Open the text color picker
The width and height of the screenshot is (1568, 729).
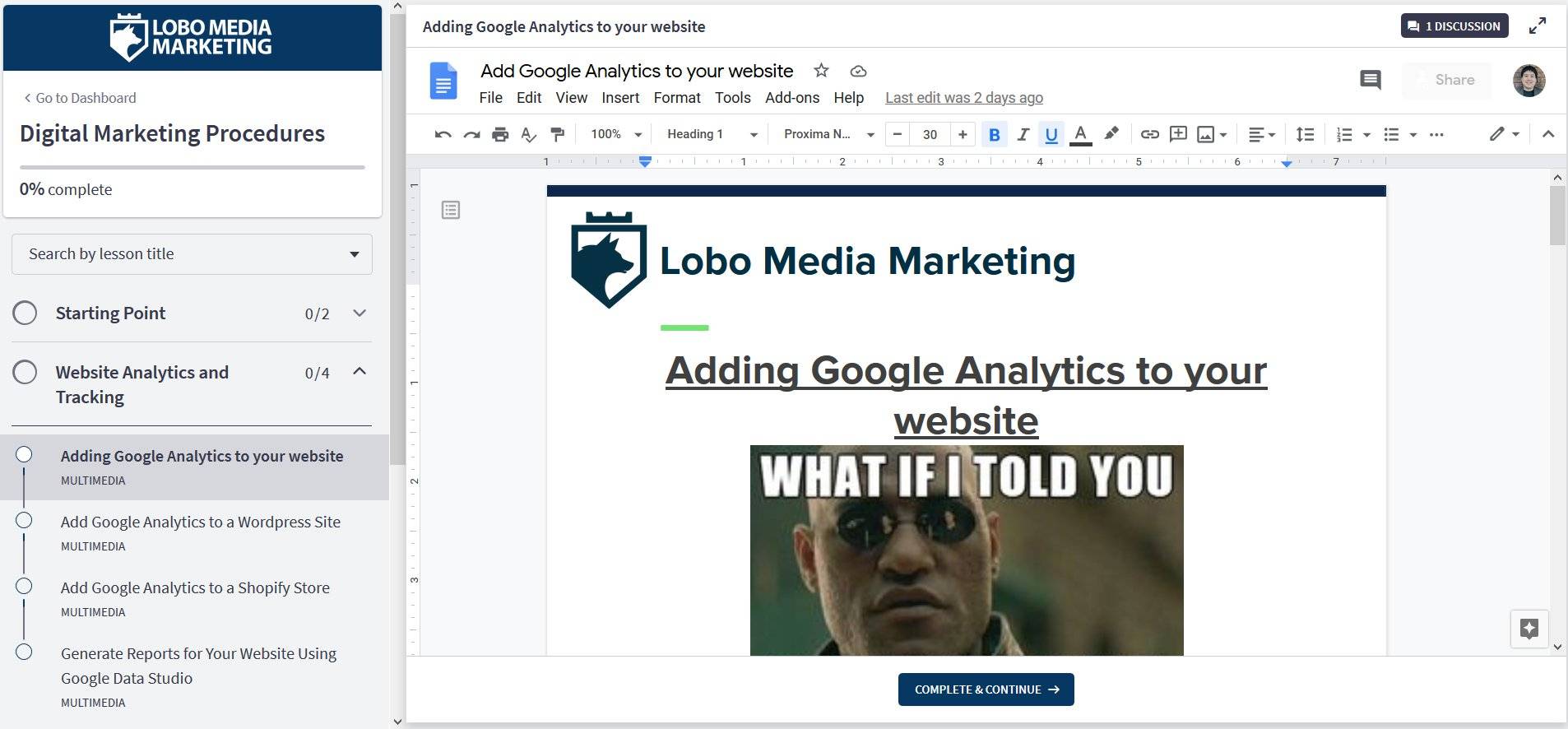point(1080,134)
